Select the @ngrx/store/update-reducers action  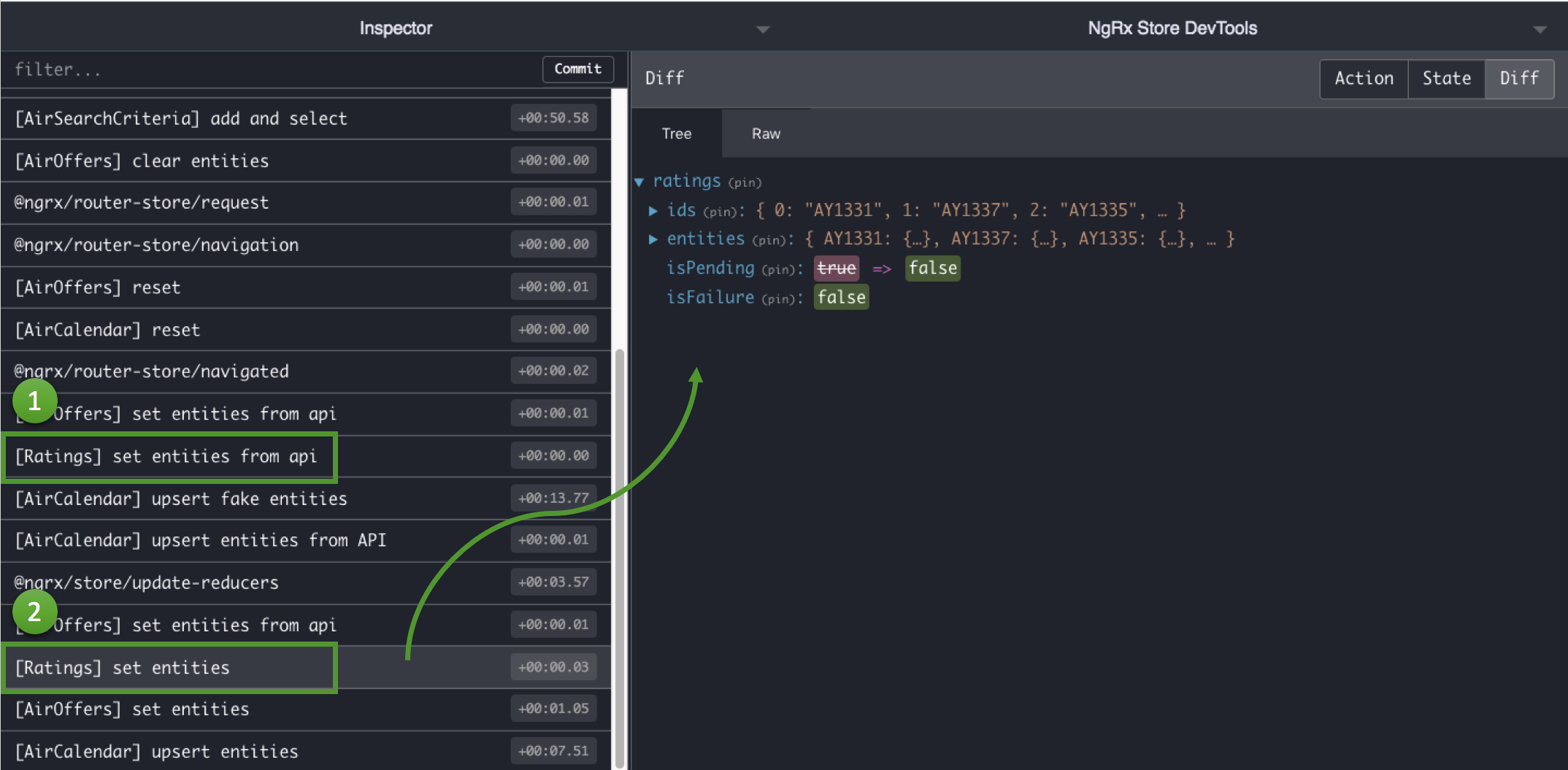click(146, 582)
